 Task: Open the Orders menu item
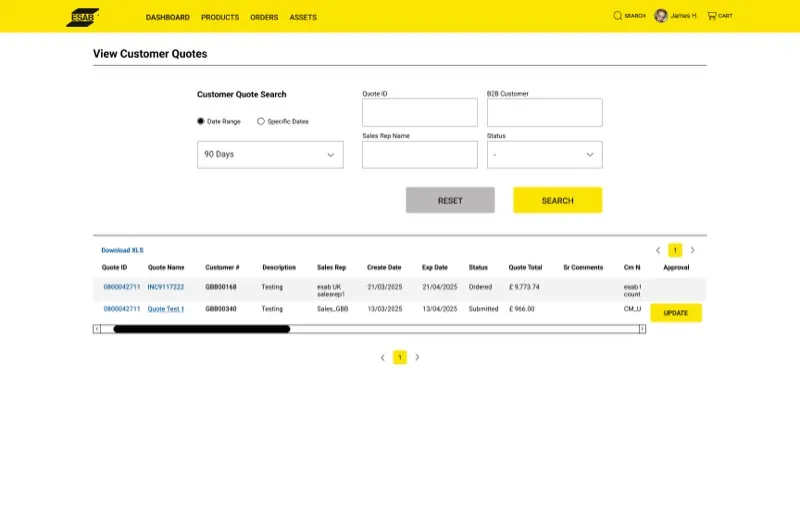click(264, 17)
